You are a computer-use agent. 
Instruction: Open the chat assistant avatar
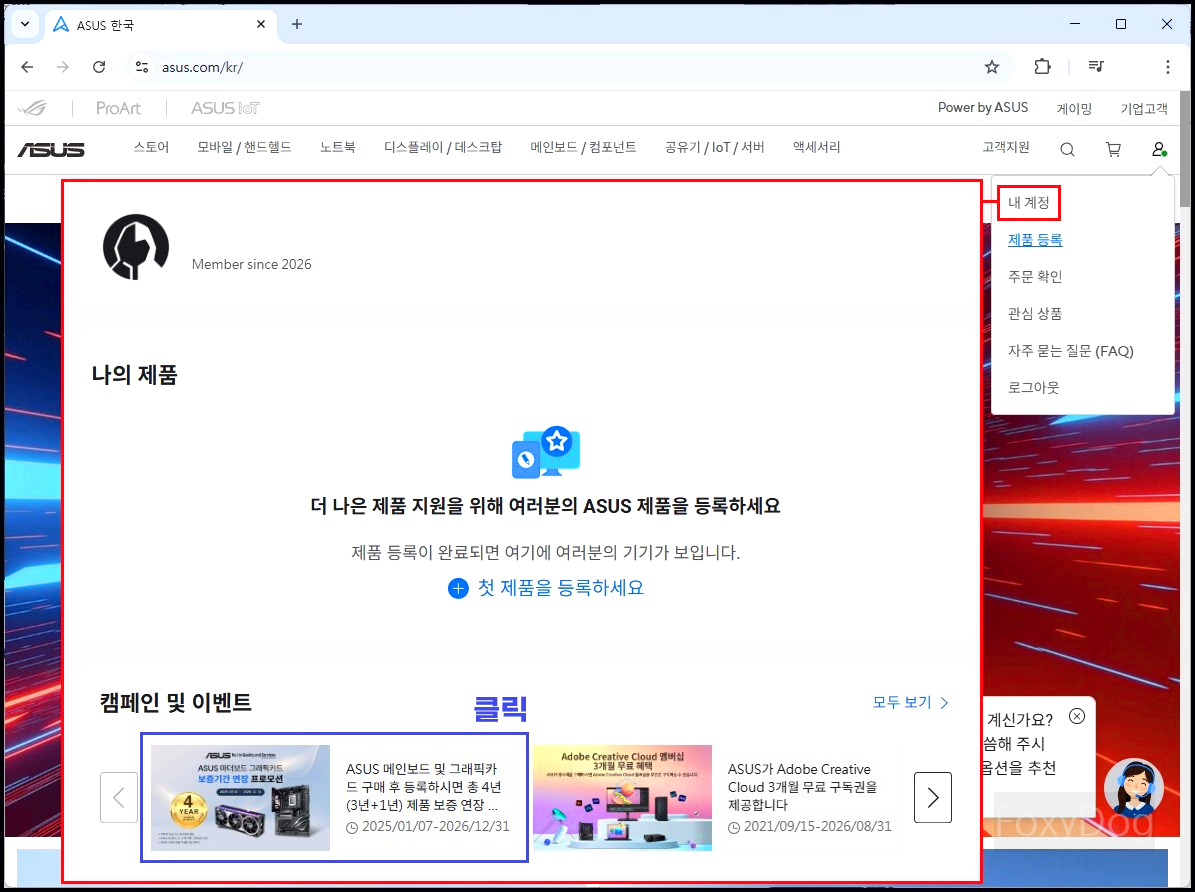1134,788
